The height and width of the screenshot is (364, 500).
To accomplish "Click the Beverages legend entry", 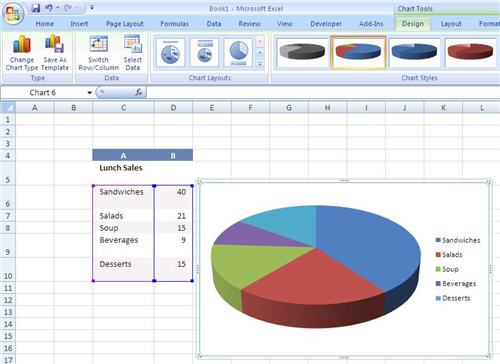I will click(456, 284).
